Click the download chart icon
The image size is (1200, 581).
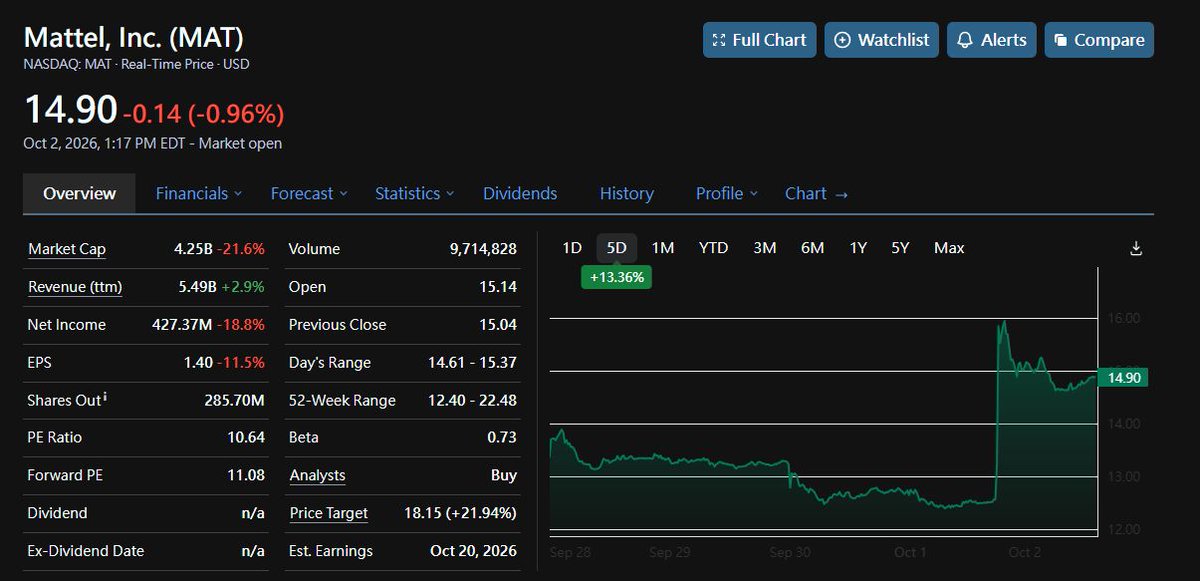pos(1136,248)
